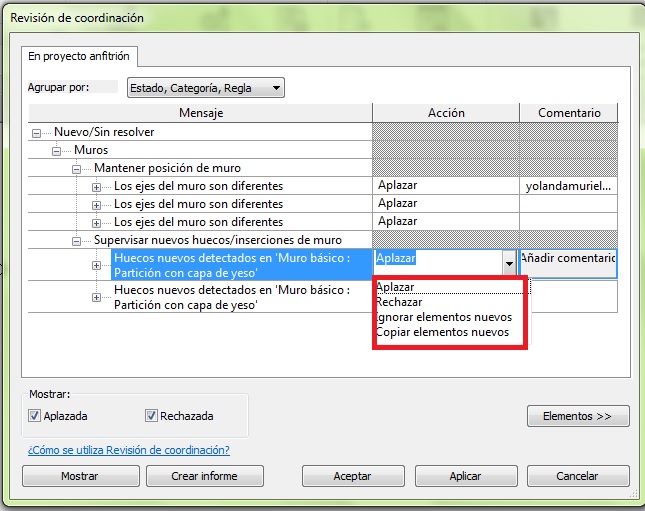Image resolution: width=645 pixels, height=511 pixels.
Task: Expand the highlighted Huecos nuevos detectados row
Action: (97, 265)
